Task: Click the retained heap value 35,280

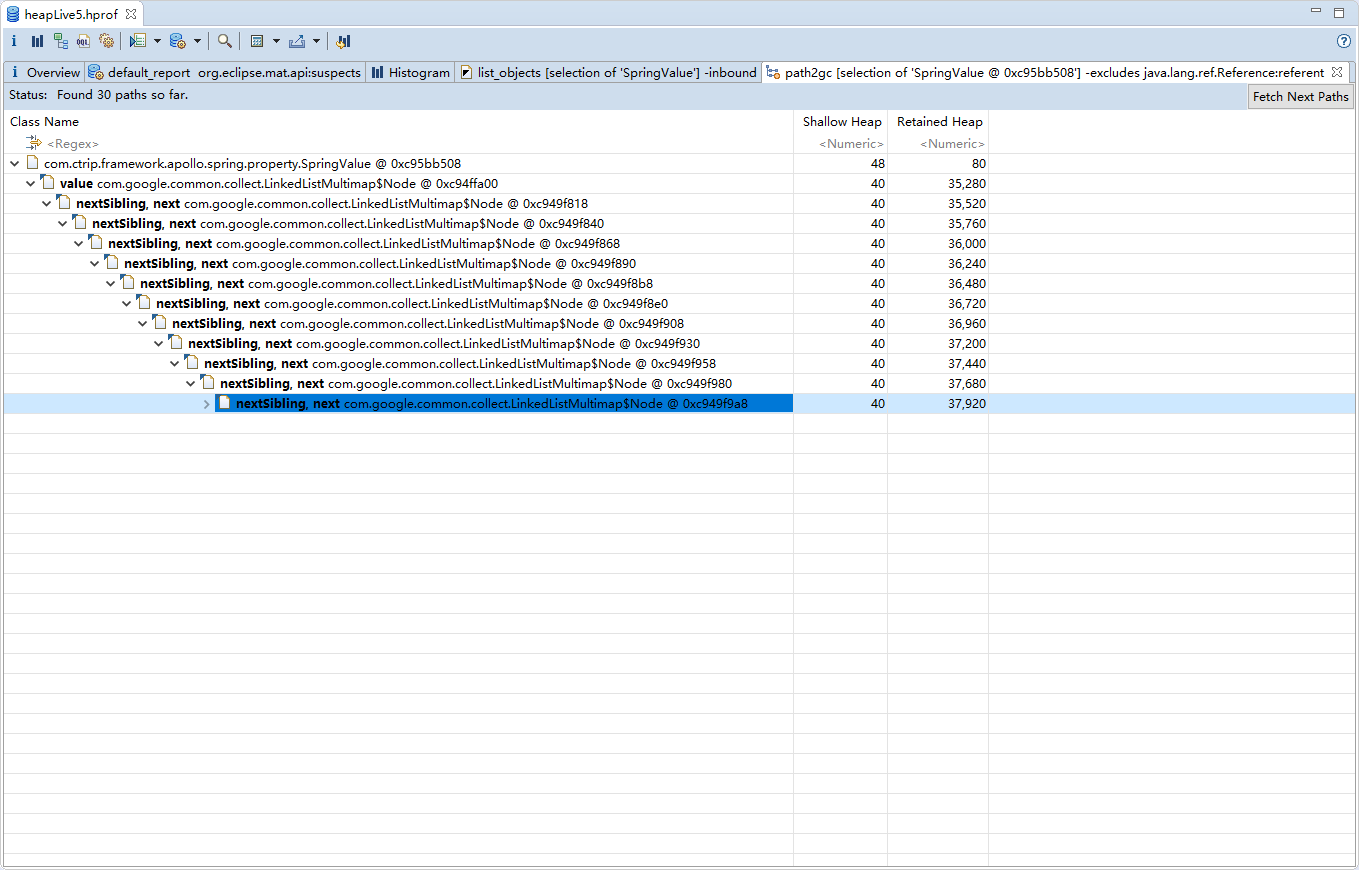Action: (967, 183)
